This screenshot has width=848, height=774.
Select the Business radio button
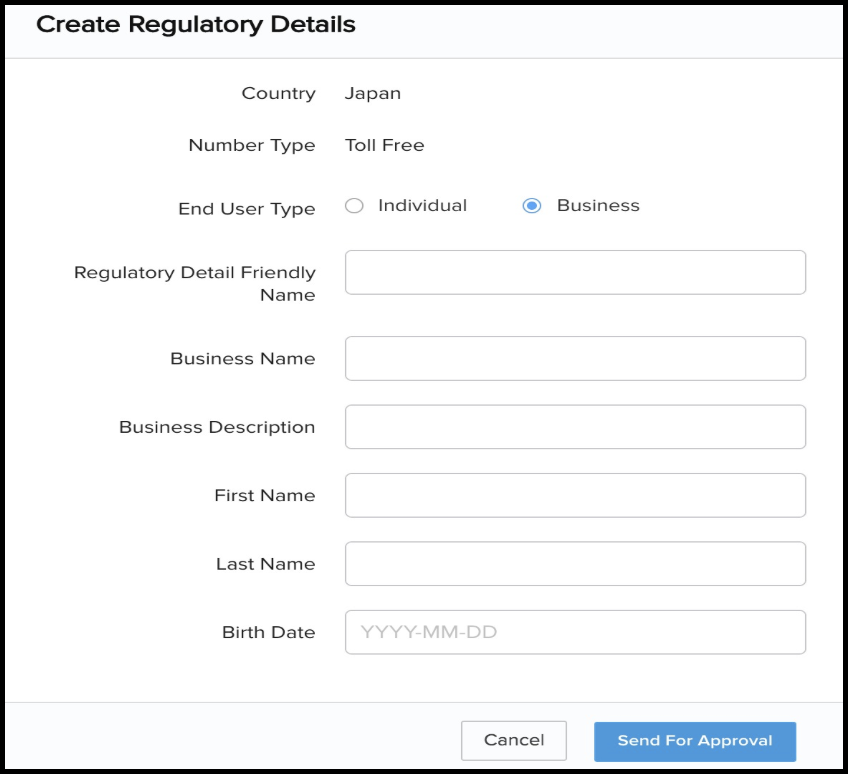coord(533,206)
